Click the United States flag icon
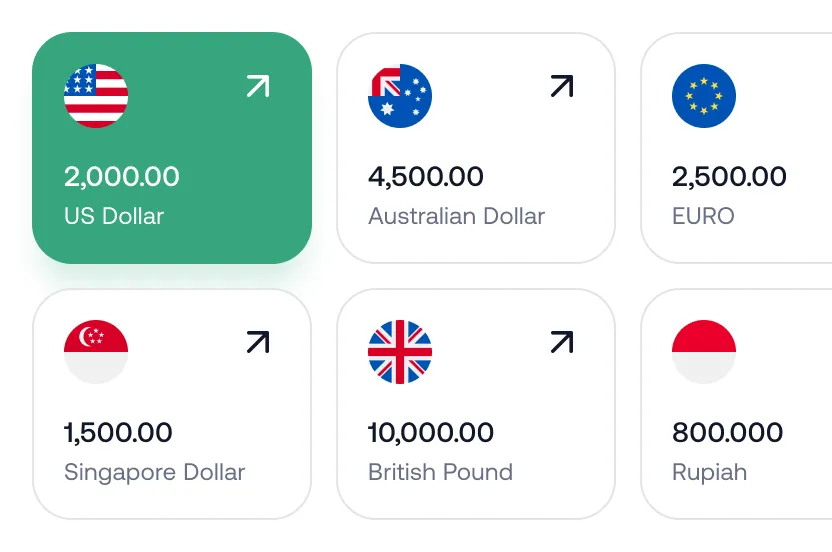 click(x=96, y=96)
